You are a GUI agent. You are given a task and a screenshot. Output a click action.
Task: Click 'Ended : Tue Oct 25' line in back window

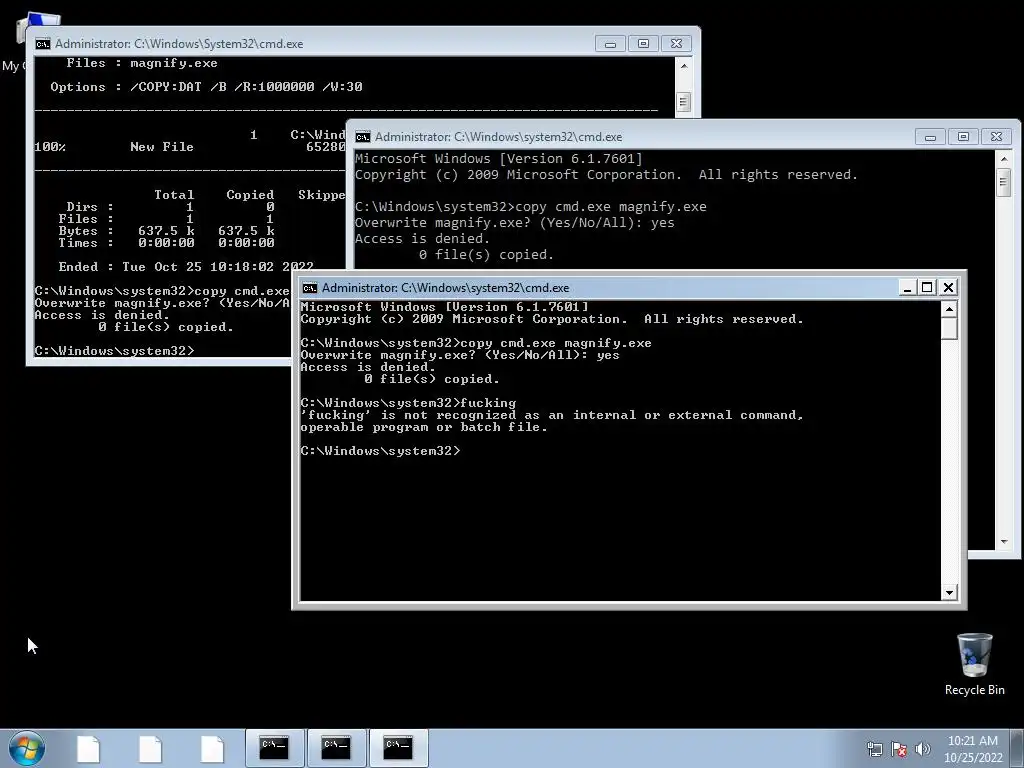pyautogui.click(x=186, y=266)
